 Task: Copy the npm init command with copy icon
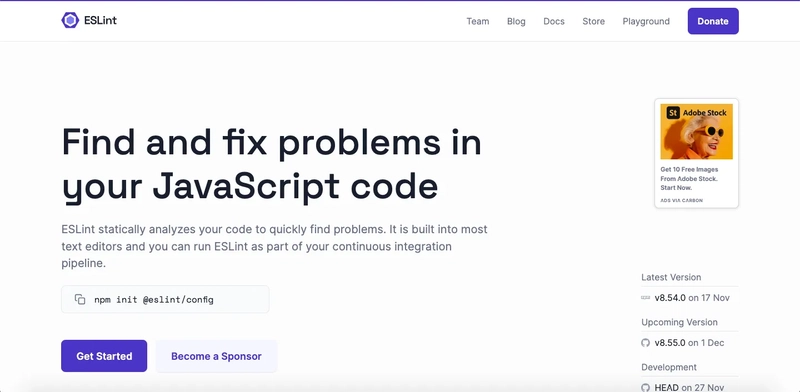[x=80, y=300]
